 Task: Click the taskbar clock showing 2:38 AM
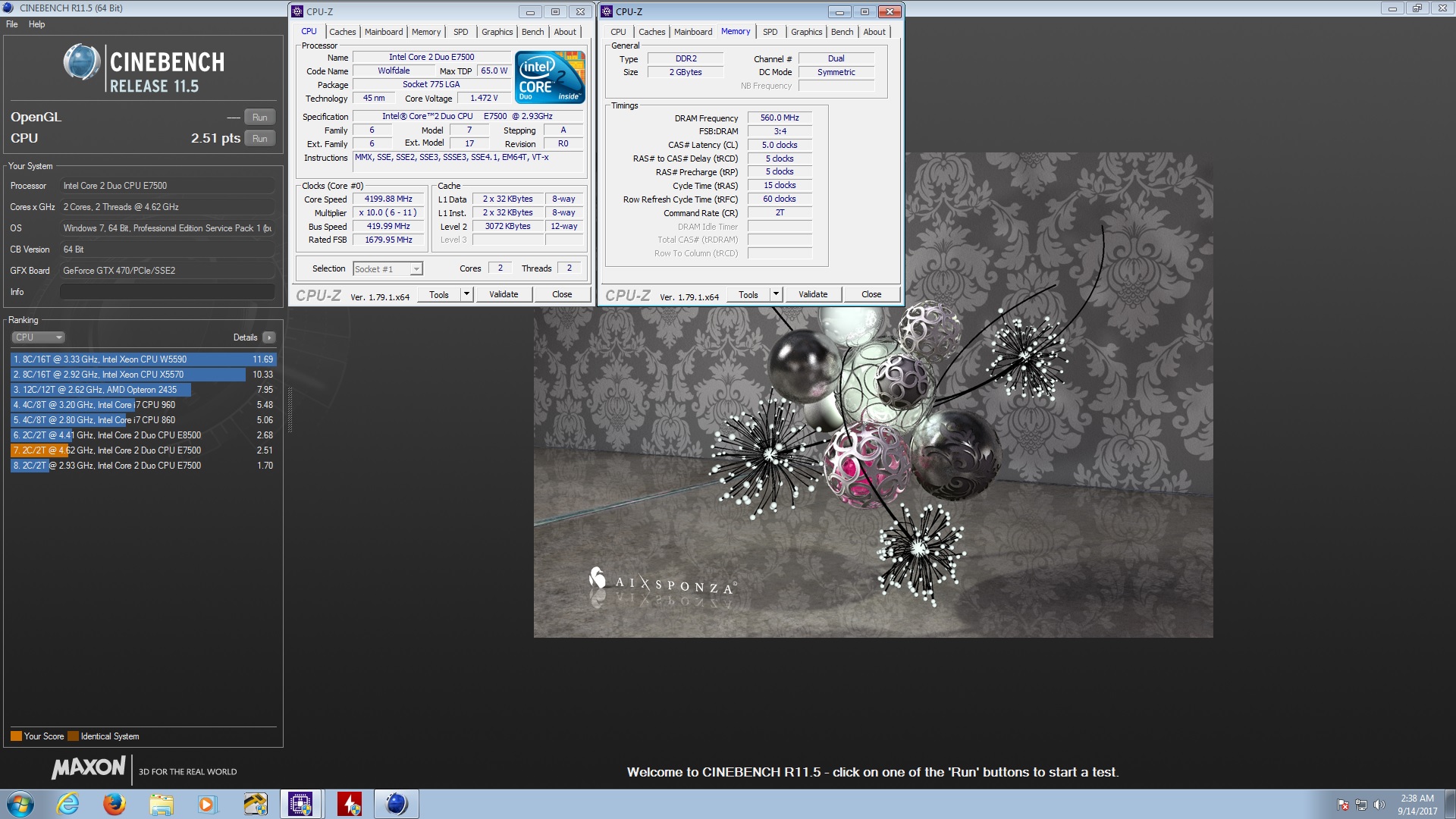1417,805
